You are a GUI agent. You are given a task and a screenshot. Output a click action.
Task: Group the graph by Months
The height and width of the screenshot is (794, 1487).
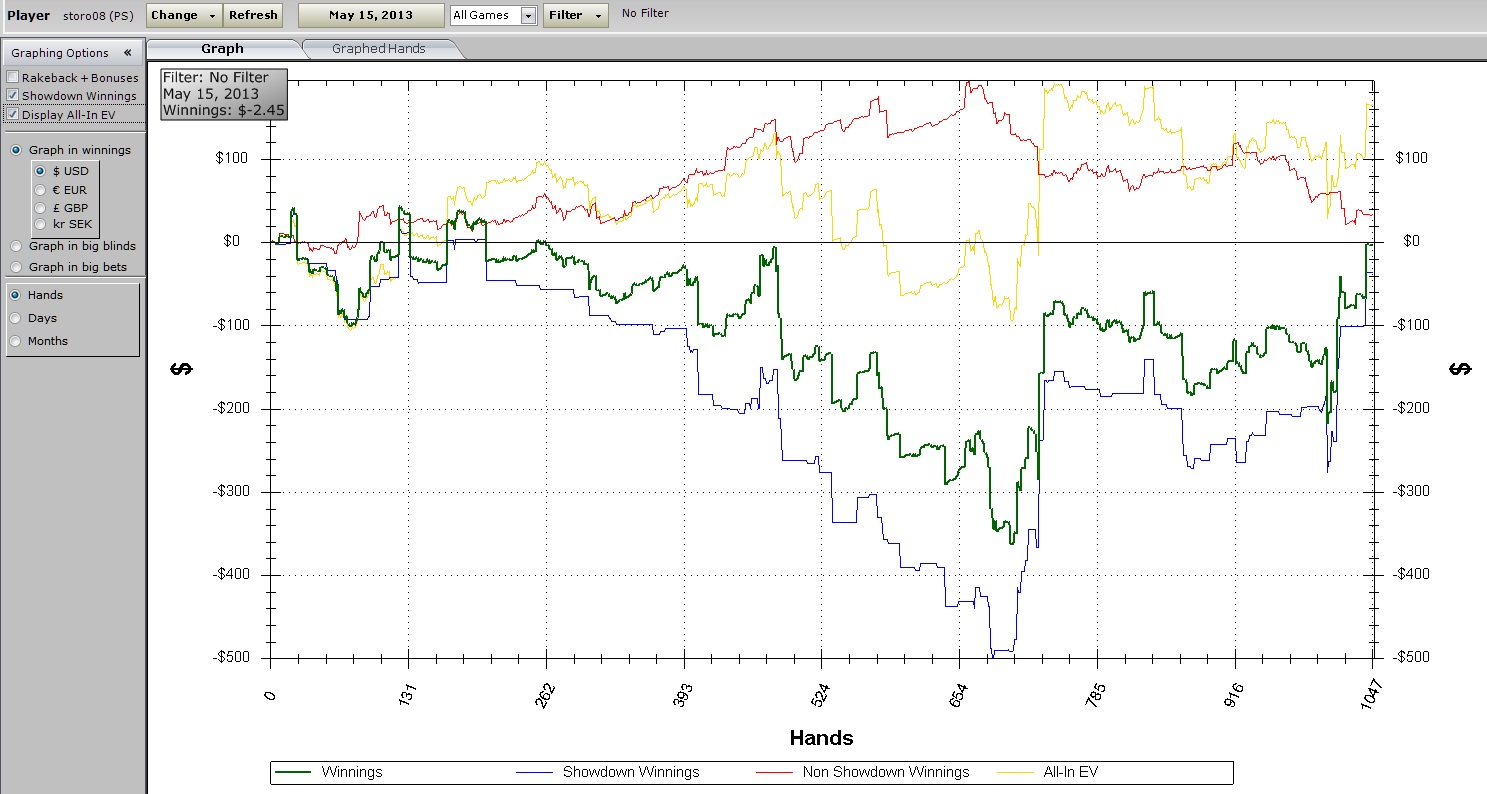click(x=15, y=341)
